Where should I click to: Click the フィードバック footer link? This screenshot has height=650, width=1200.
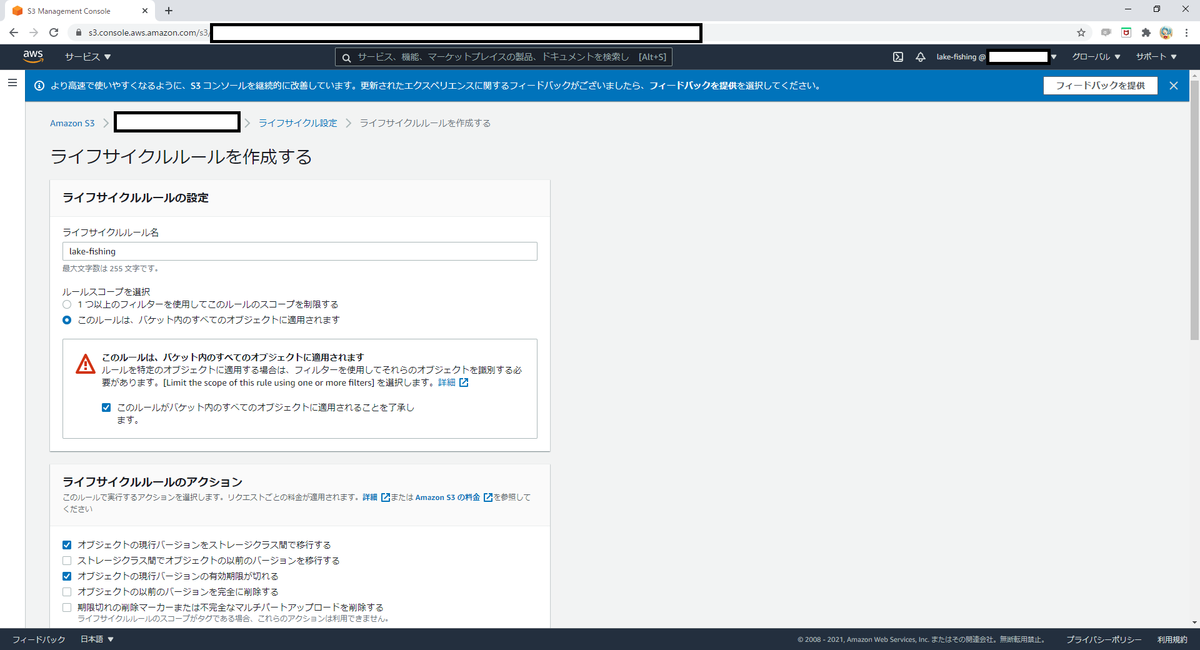click(38, 639)
